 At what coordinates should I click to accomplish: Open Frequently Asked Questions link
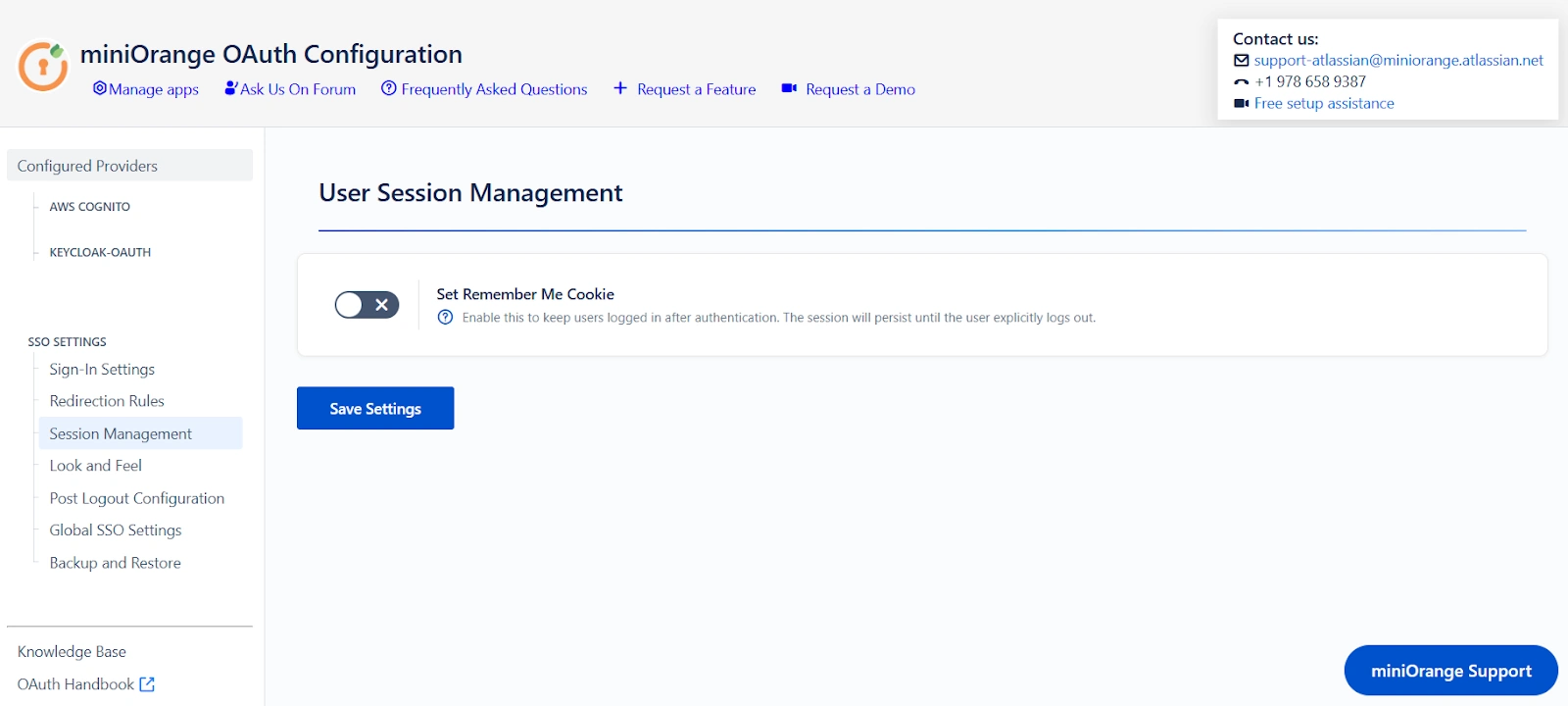494,89
